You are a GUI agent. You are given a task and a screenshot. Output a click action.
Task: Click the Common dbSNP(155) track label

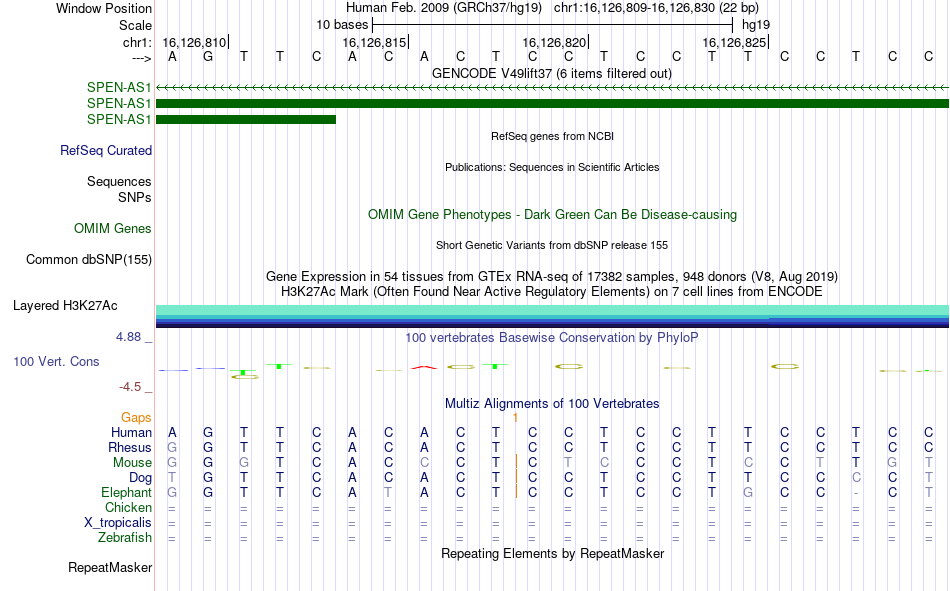(x=89, y=259)
